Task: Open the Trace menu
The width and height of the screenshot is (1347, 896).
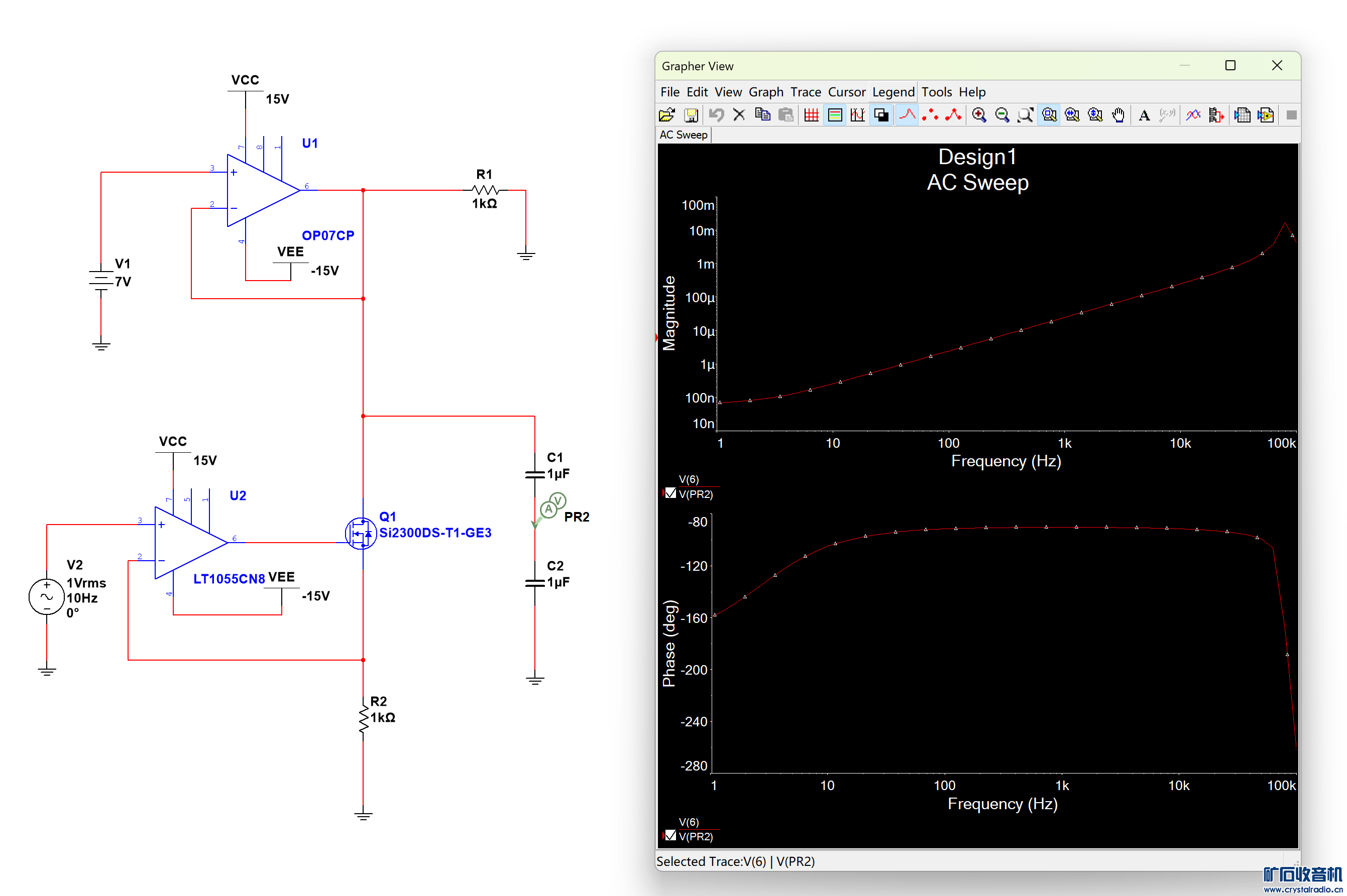Action: pyautogui.click(x=806, y=92)
